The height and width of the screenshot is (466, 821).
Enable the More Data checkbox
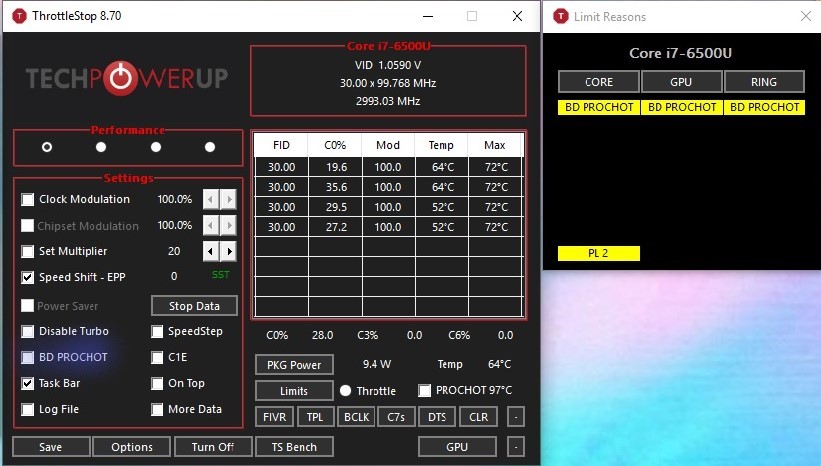click(157, 409)
